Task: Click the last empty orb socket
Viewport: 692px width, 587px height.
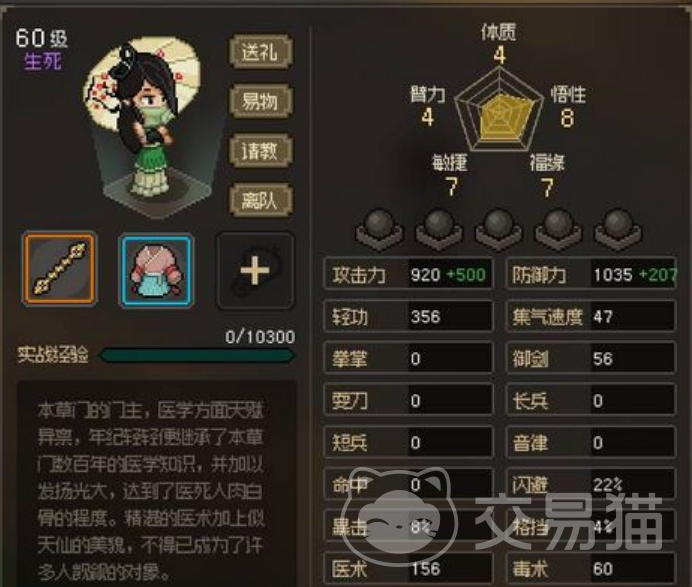Action: click(618, 229)
